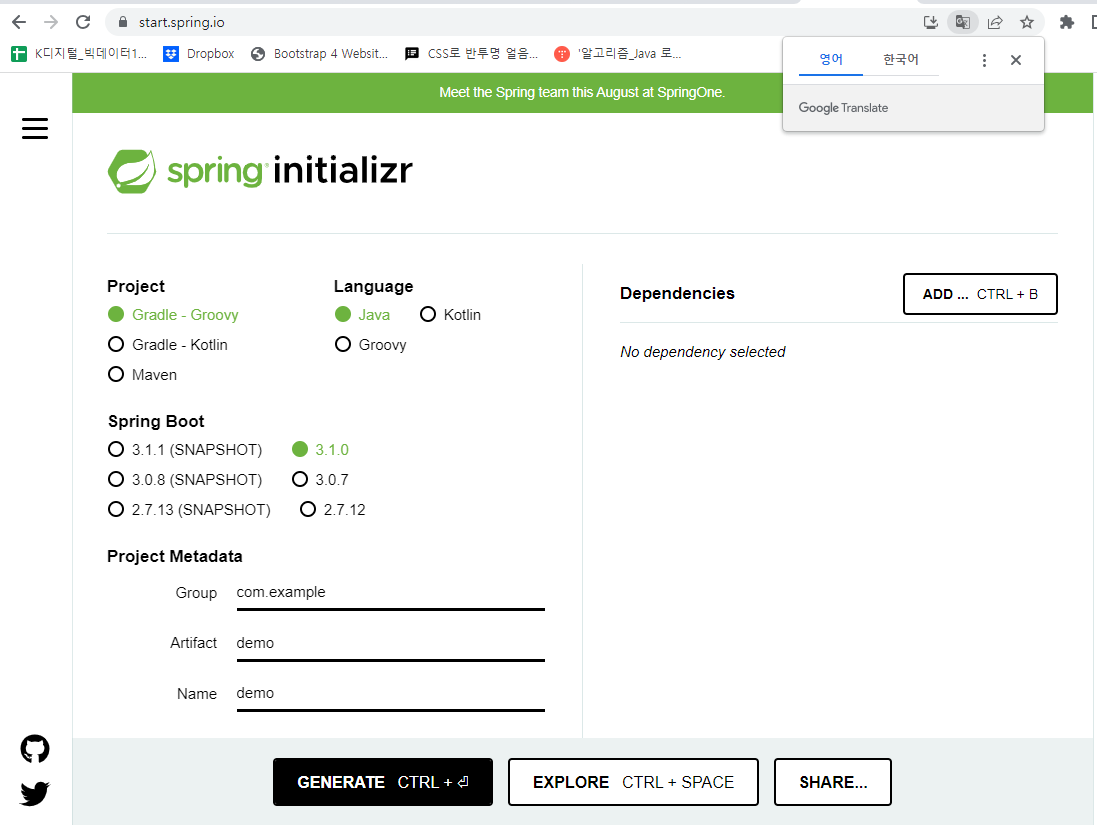Open the Bootstrap 4 Website bookmark
This screenshot has width=1097, height=825.
pyautogui.click(x=319, y=54)
